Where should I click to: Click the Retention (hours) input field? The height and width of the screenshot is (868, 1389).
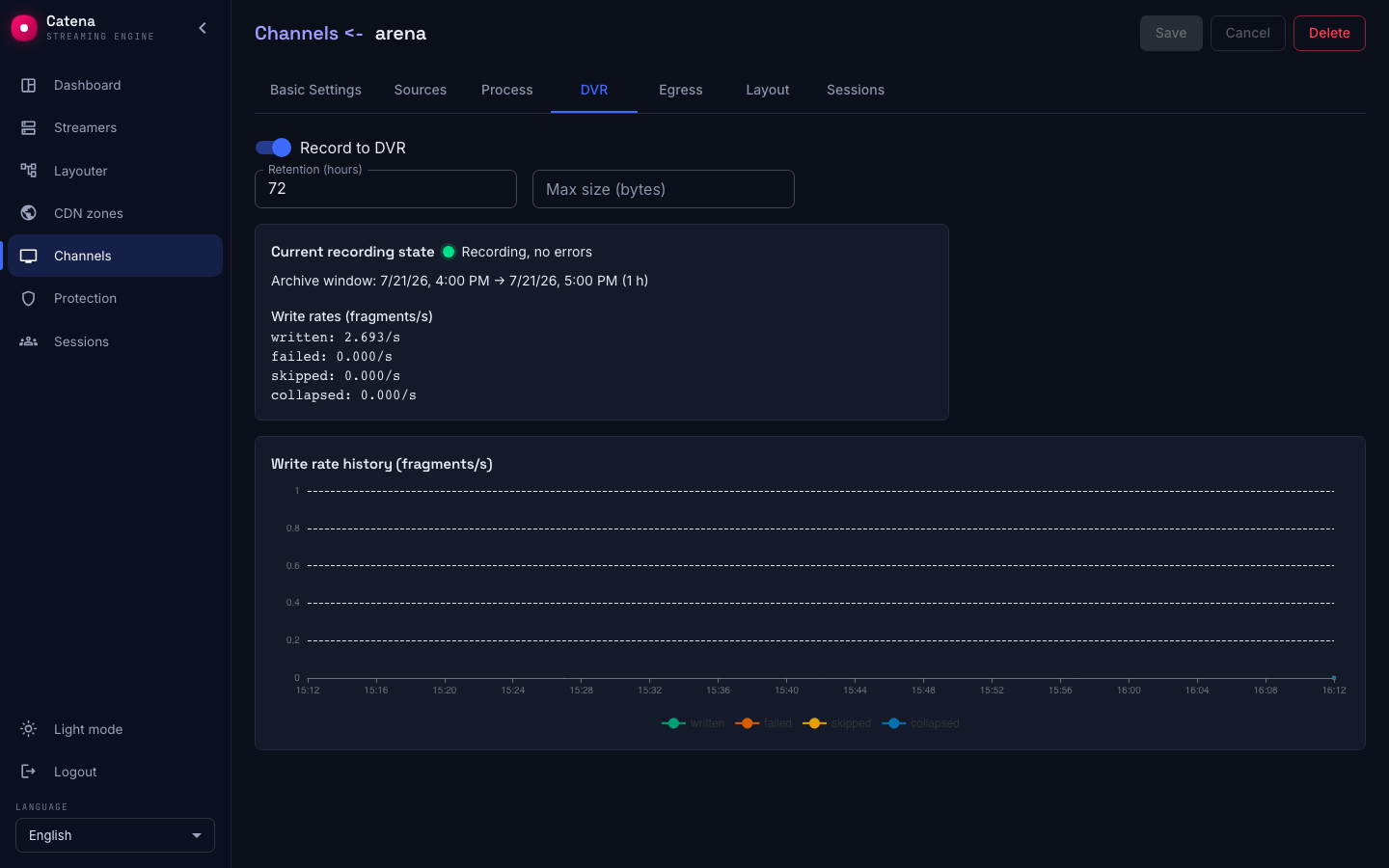[386, 189]
